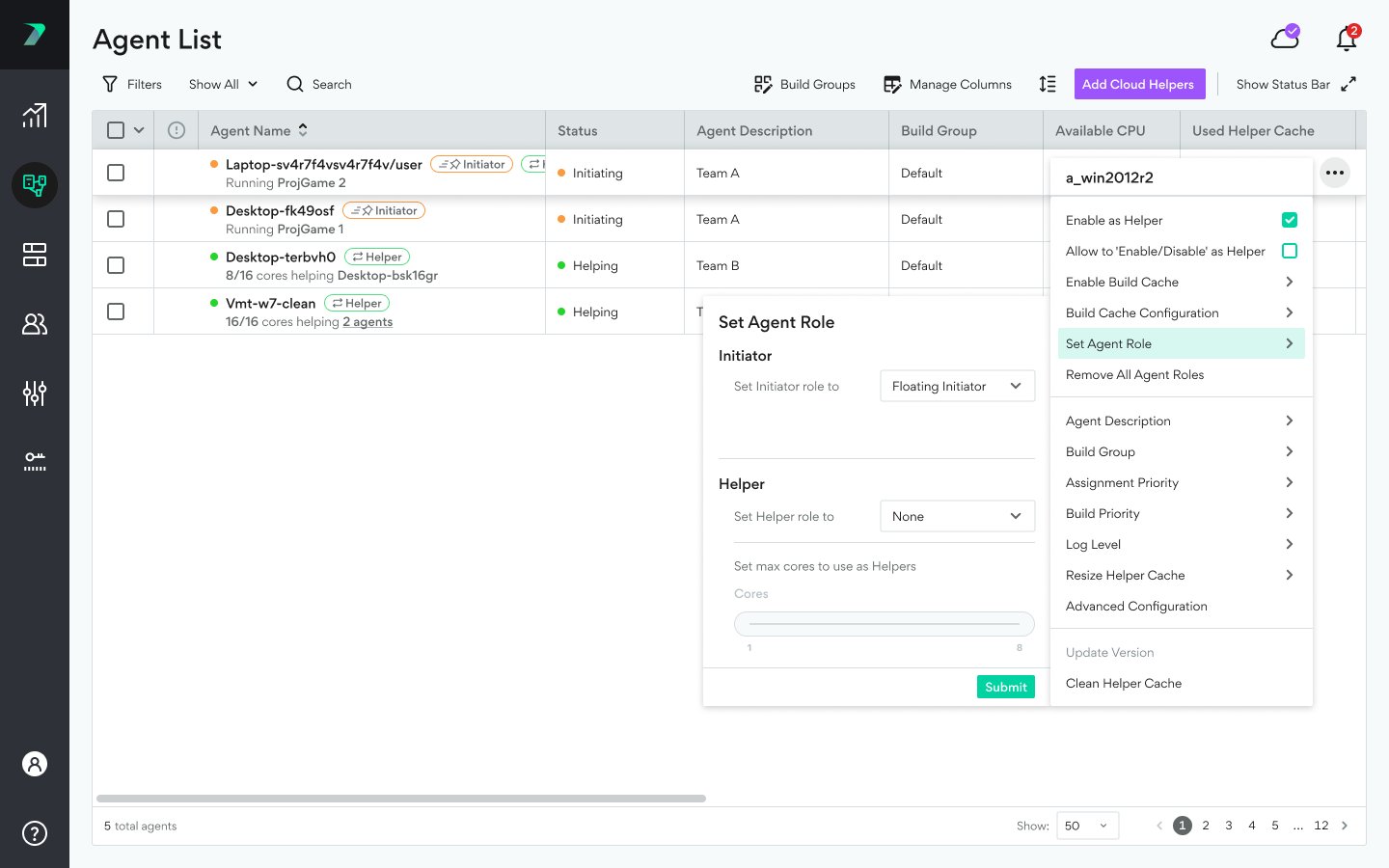1389x868 pixels.
Task: Select the Desktop-fk49osf row checkbox
Action: point(116,219)
